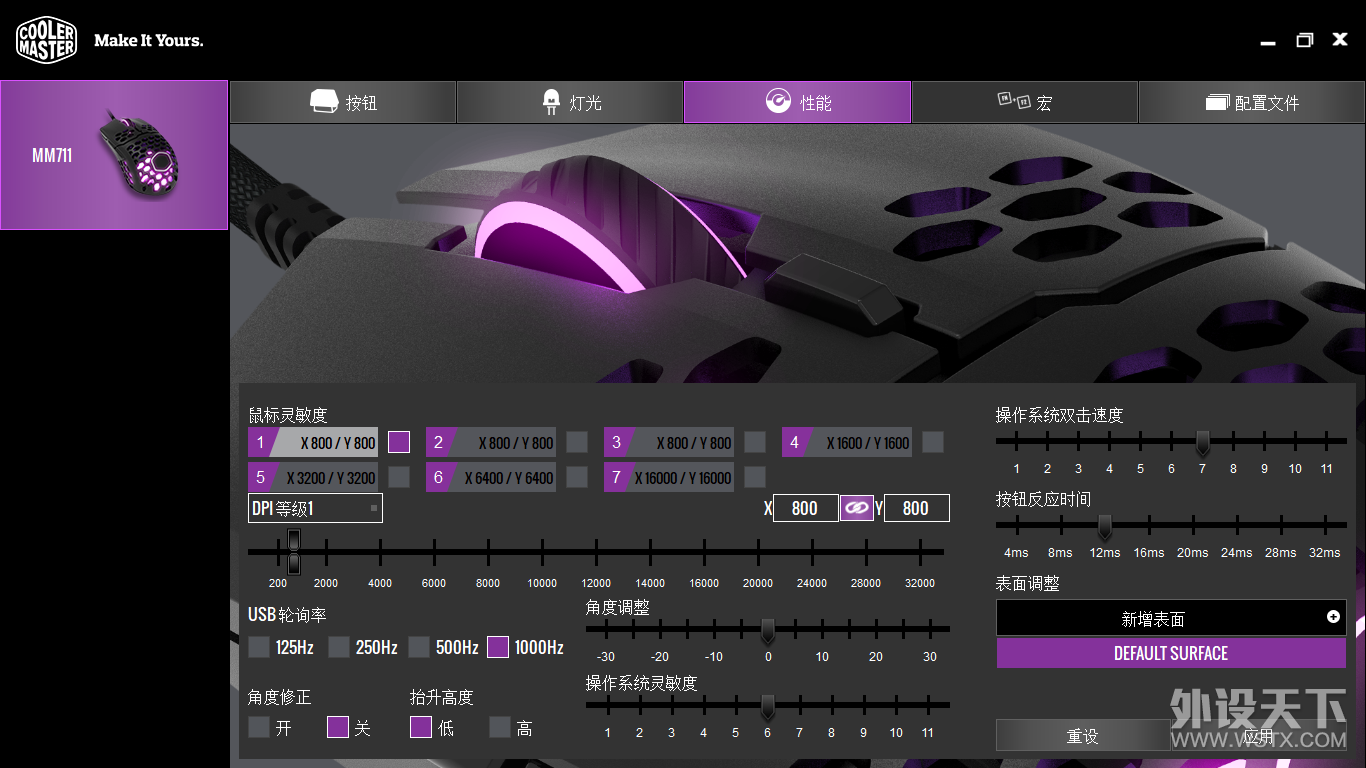Click the profile icon on 配置文件 tab
The image size is (1366, 768).
click(x=1217, y=102)
